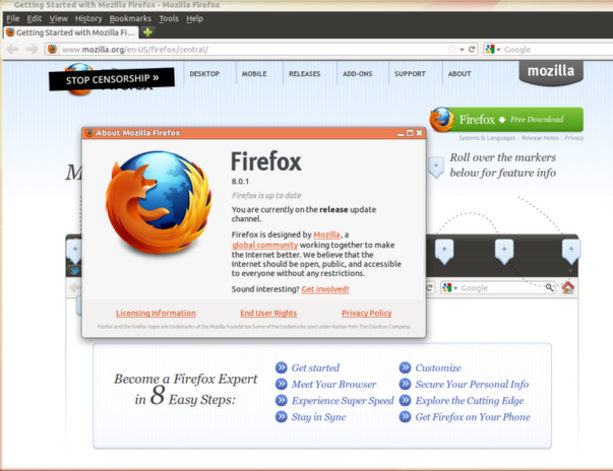Click the site identity icon in the address bar
Screen dimensions: 613x471
[52, 49]
